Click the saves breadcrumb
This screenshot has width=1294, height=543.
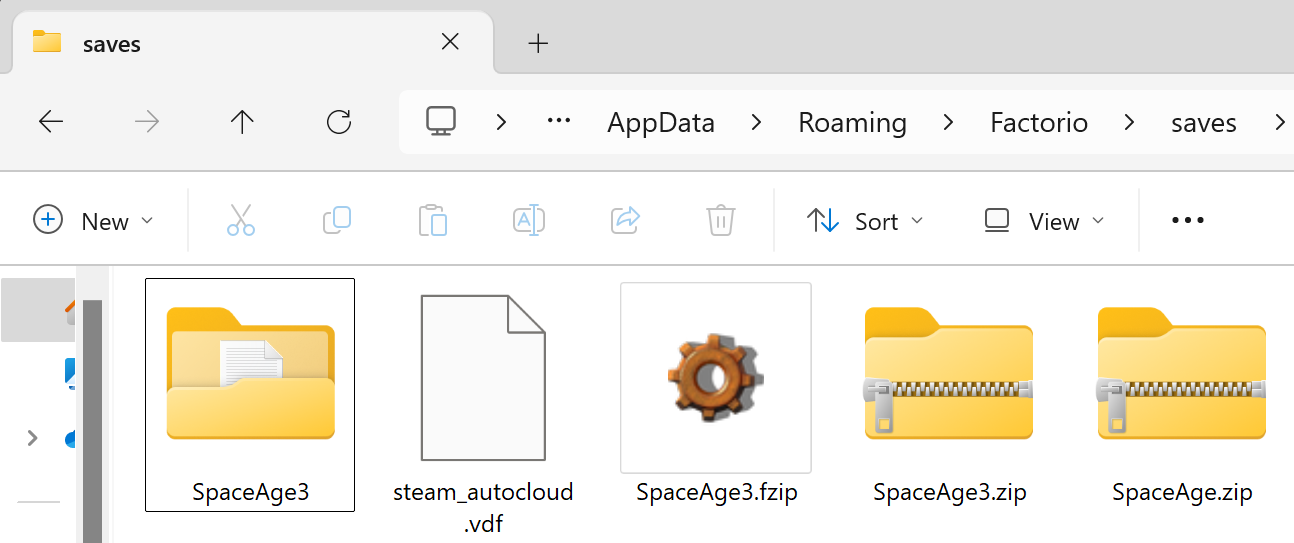point(1204,123)
